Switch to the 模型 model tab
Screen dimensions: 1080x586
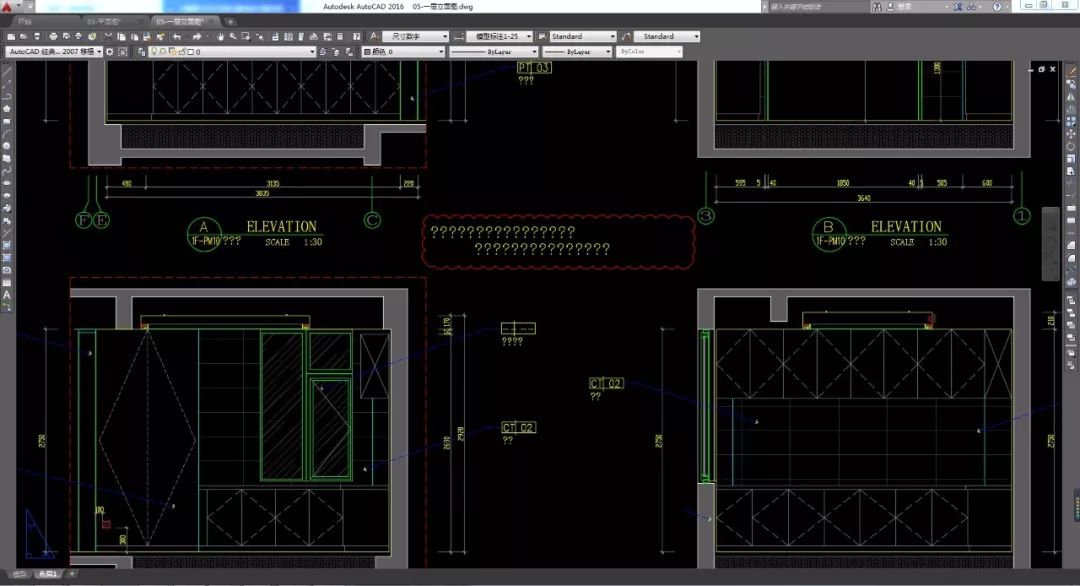(20, 574)
